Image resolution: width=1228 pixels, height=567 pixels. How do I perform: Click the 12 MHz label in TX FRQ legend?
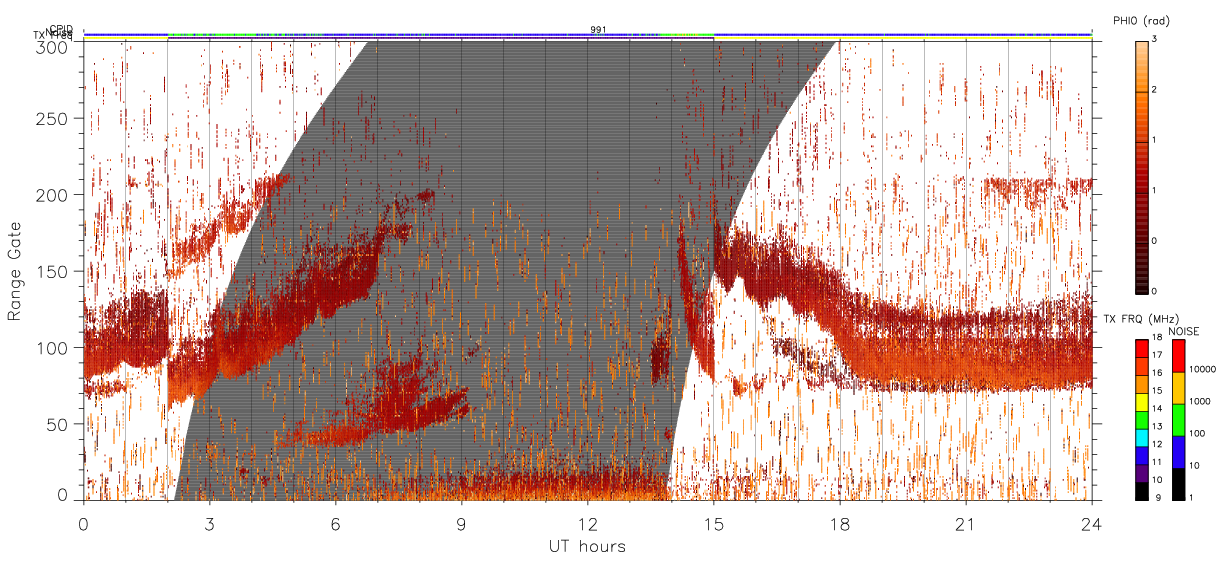[x=1157, y=444]
